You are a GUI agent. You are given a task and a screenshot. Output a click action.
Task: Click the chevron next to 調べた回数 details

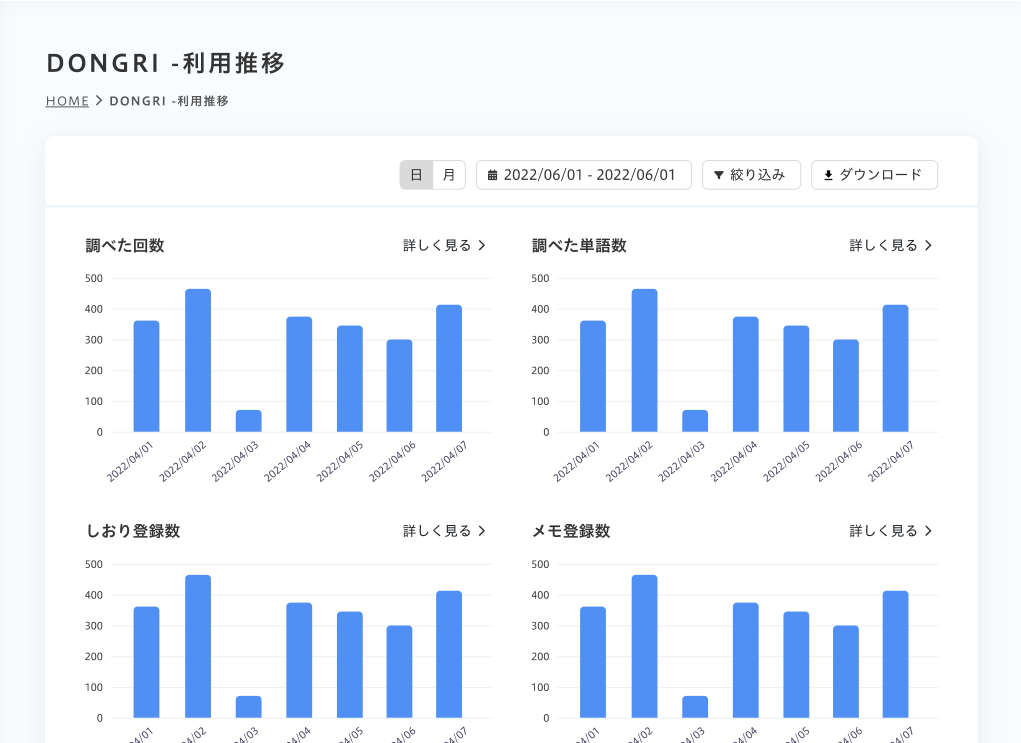[x=482, y=245]
